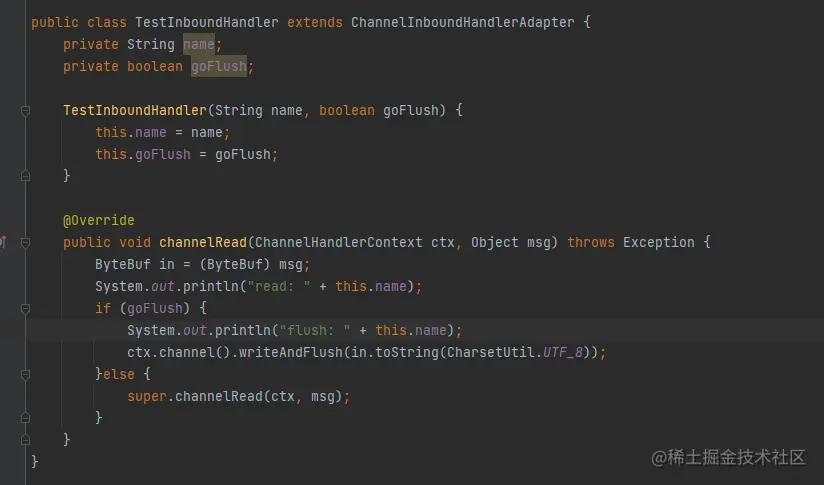Click ByteBuf type in 'ByteBuf in' declaration
The height and width of the screenshot is (485, 824).
click(x=122, y=264)
